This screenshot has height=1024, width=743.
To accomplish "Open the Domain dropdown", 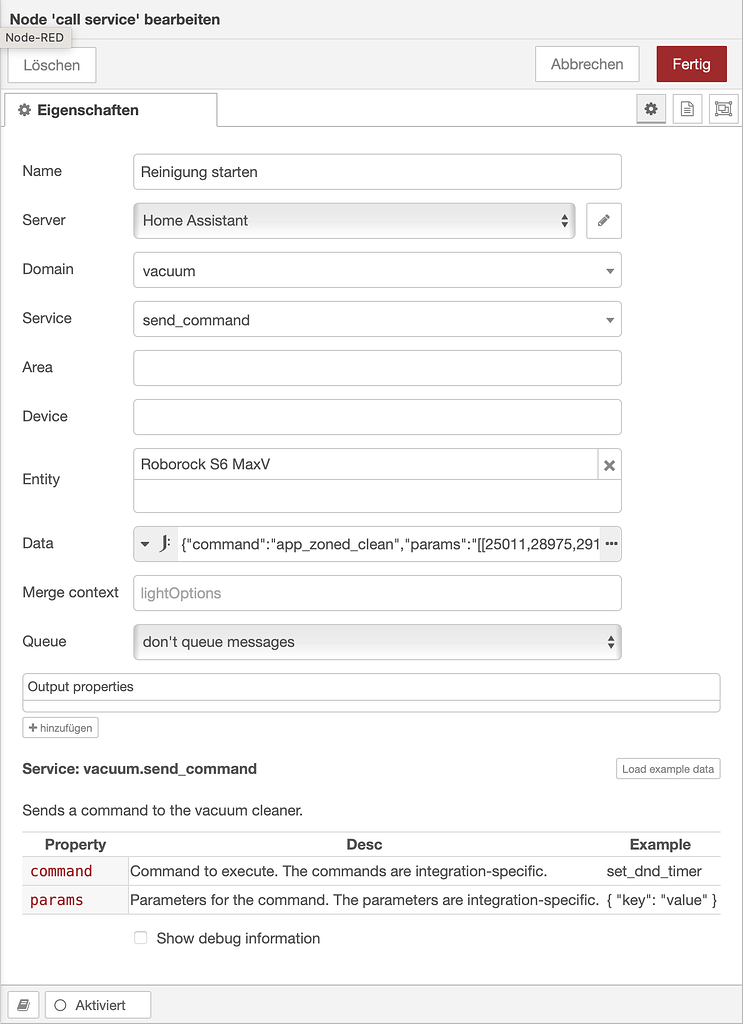I will tap(608, 270).
